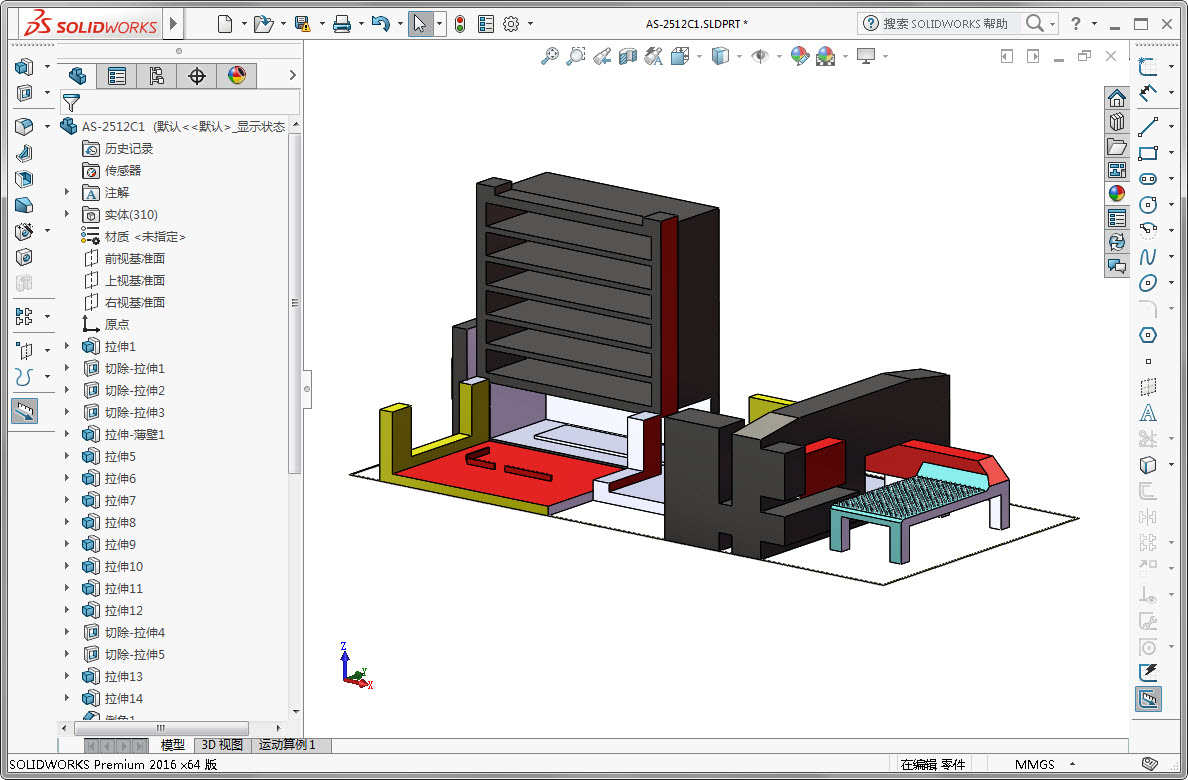Expand the 拉伸10 feature
1188x780 pixels.
(67, 566)
